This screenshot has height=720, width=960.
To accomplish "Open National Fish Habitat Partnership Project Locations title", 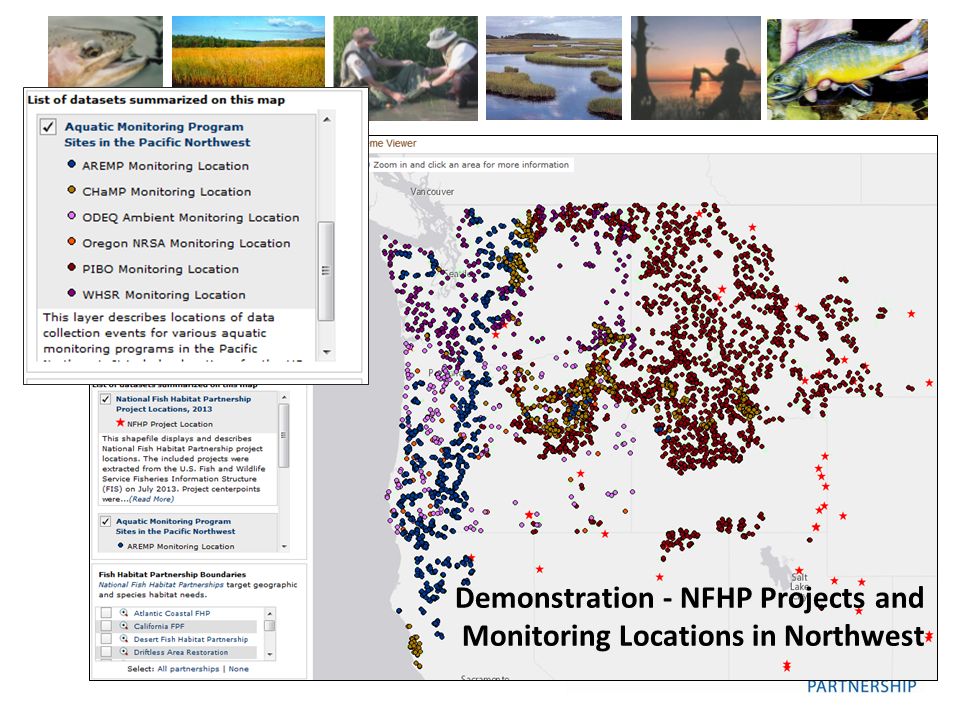I will click(183, 404).
